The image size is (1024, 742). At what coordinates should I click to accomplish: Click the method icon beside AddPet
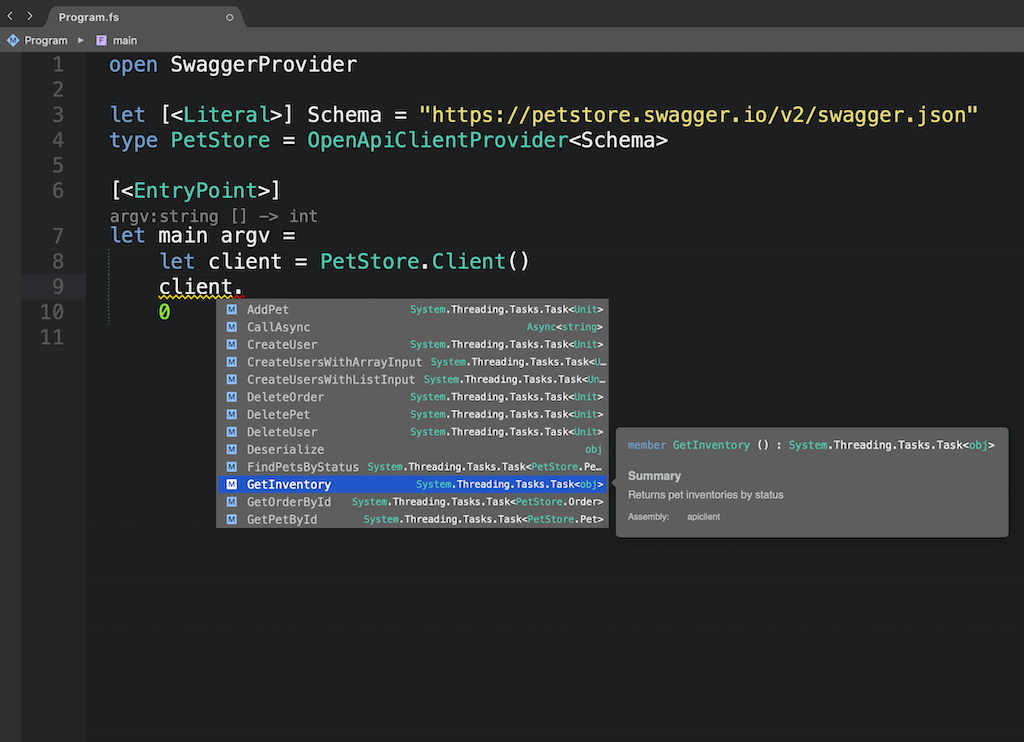232,310
